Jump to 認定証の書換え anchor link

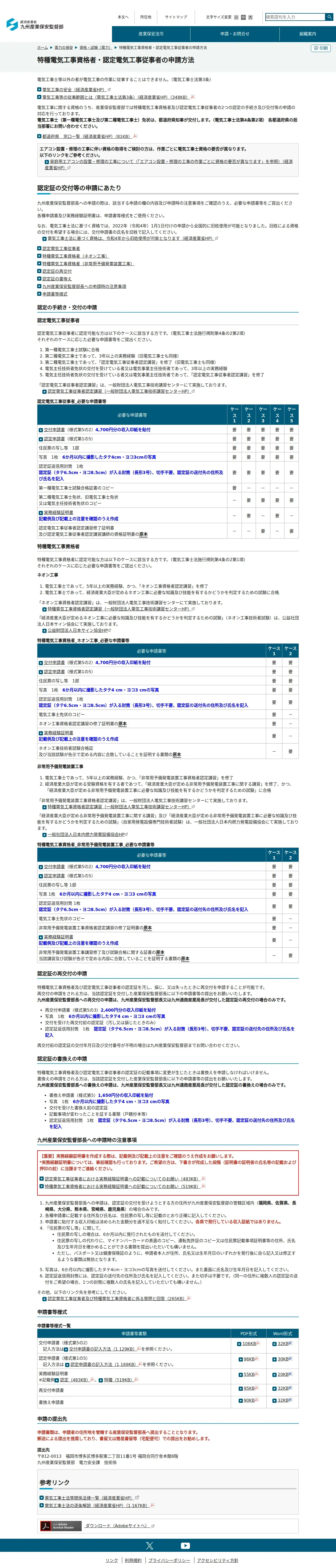pyautogui.click(x=57, y=279)
